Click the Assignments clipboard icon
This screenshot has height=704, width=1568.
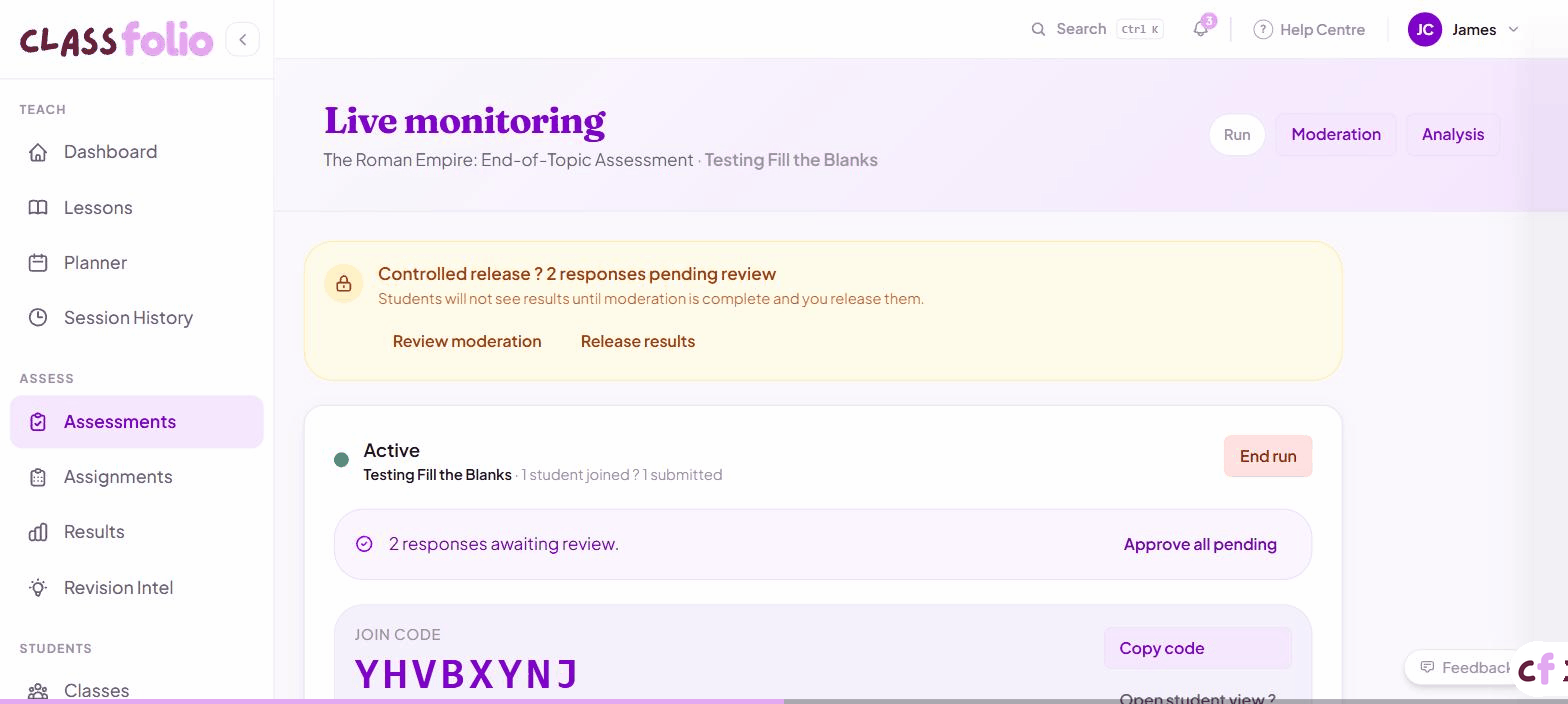click(x=38, y=477)
